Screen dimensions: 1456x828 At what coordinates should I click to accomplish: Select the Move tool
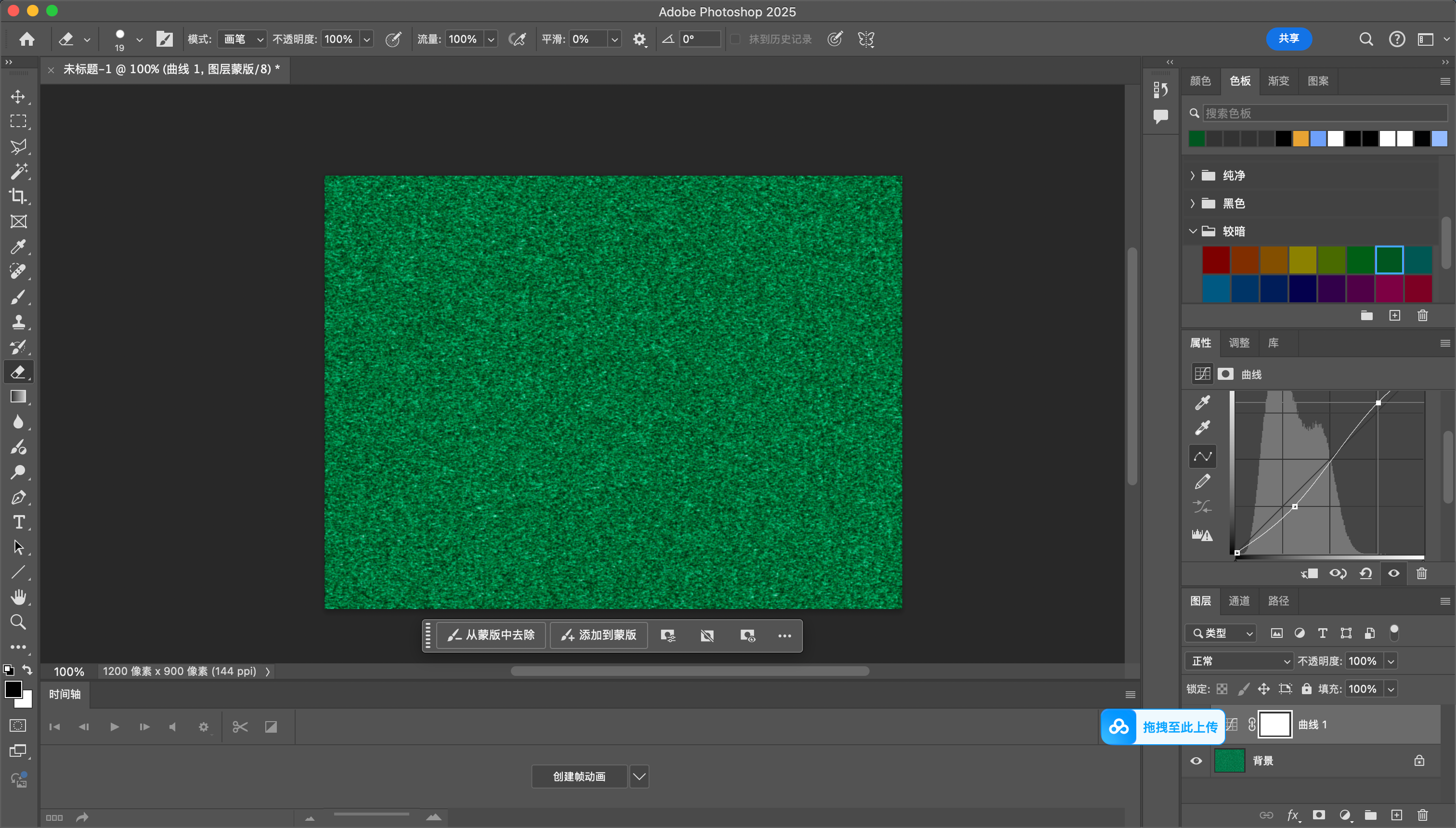coord(18,96)
